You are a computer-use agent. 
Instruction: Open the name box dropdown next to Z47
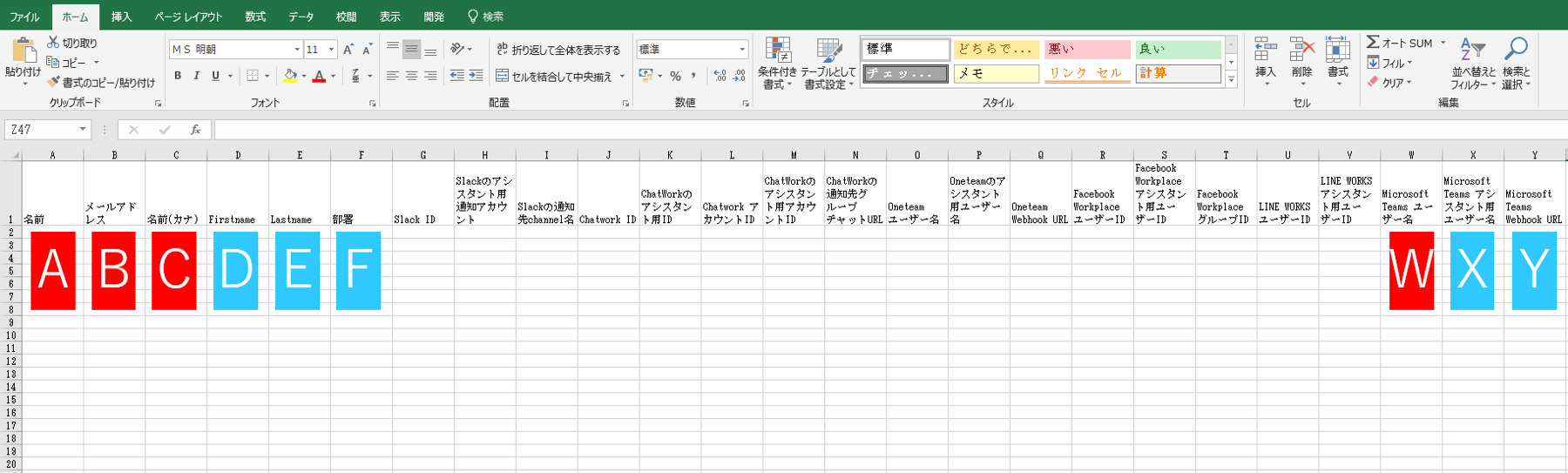coord(83,130)
